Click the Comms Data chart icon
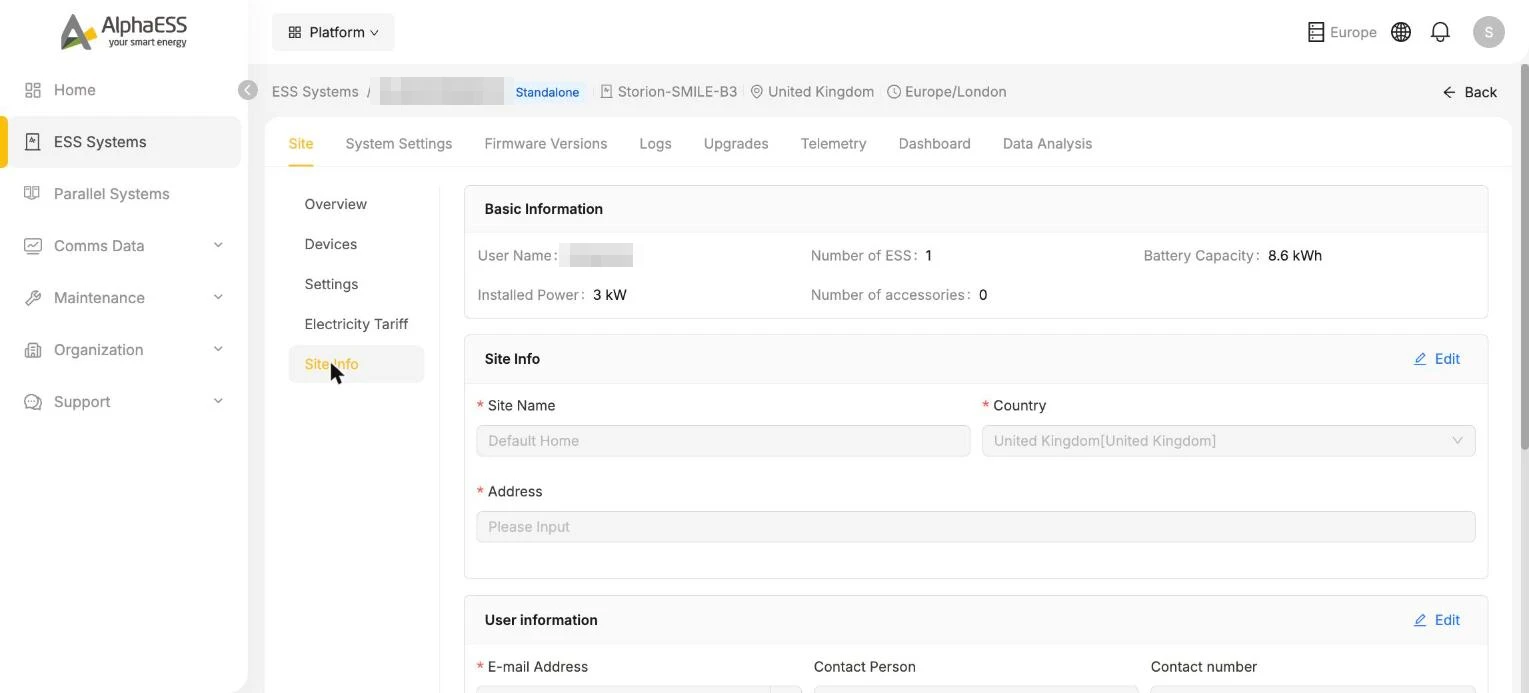Viewport: 1529px width, 693px height. (x=33, y=246)
